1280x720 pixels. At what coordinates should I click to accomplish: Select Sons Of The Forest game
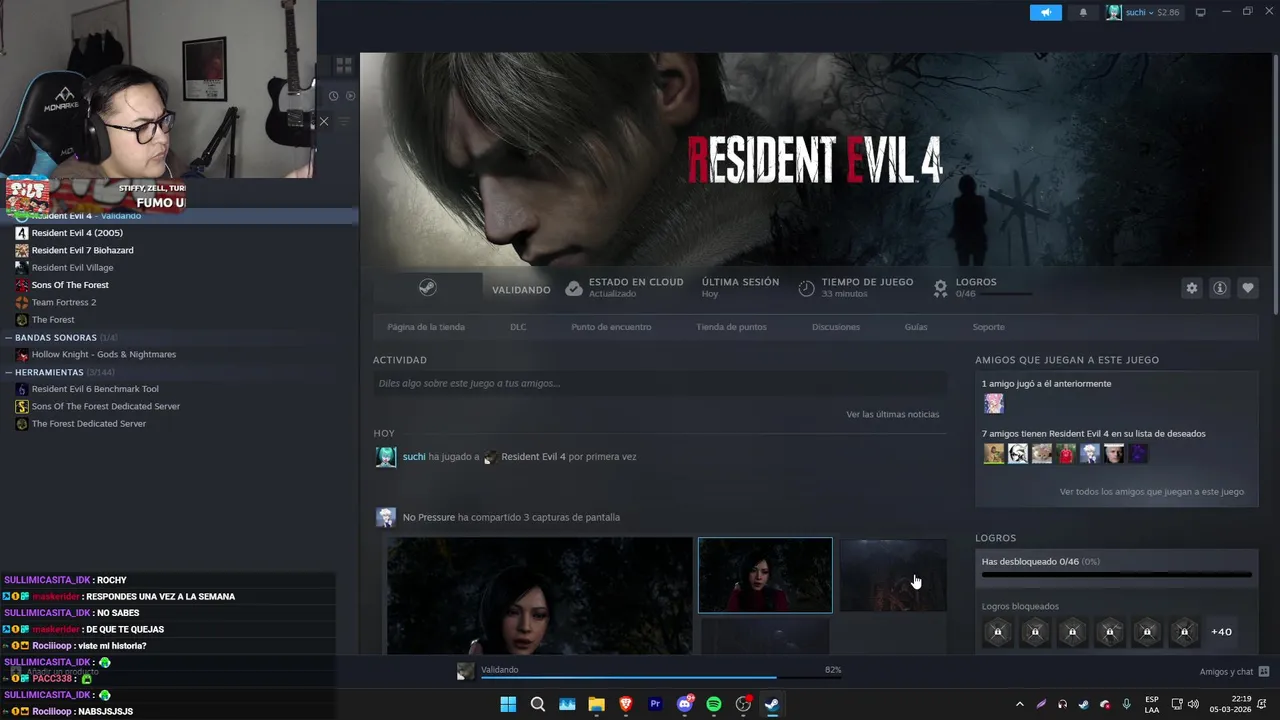click(70, 285)
